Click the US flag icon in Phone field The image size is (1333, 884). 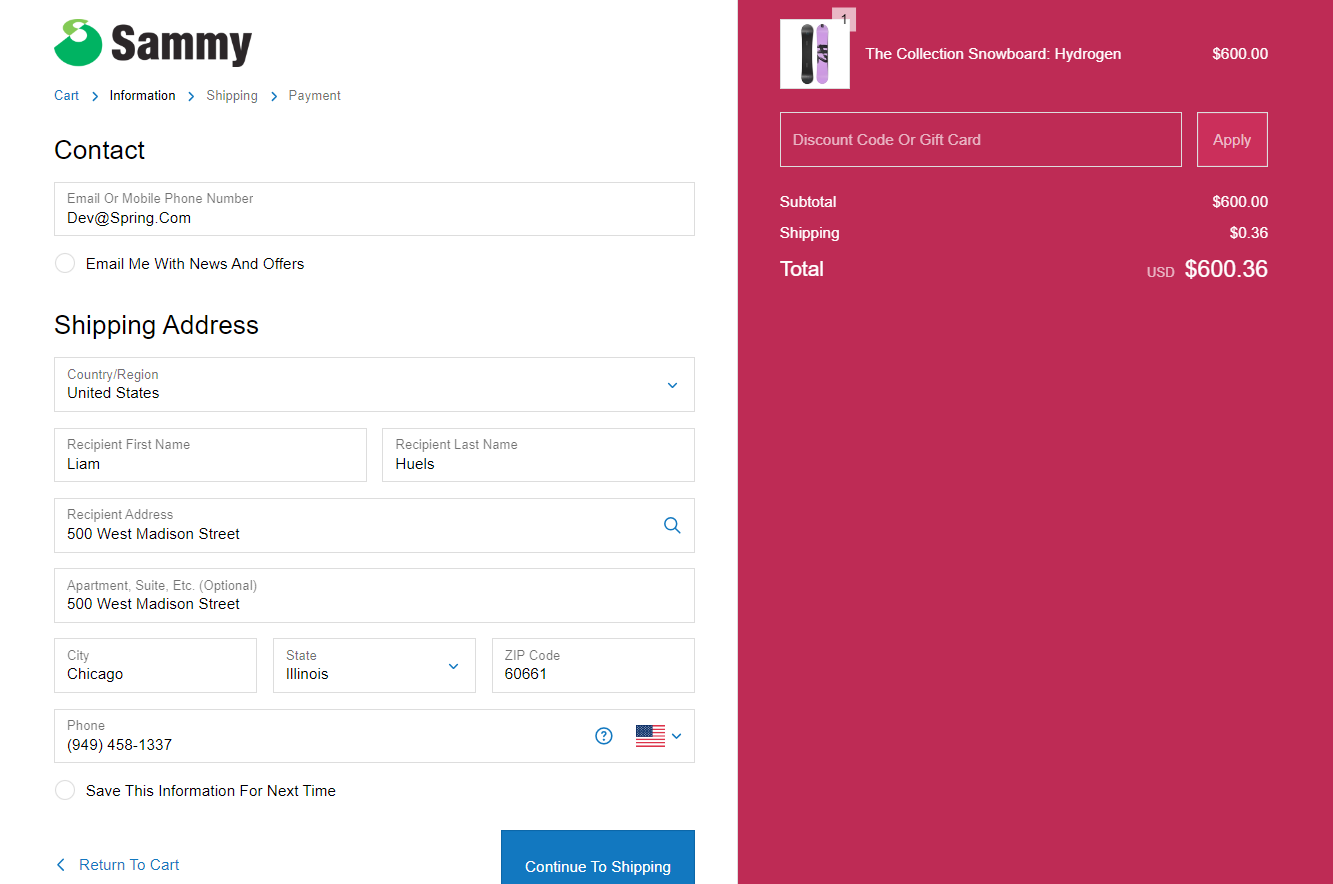[x=650, y=736]
